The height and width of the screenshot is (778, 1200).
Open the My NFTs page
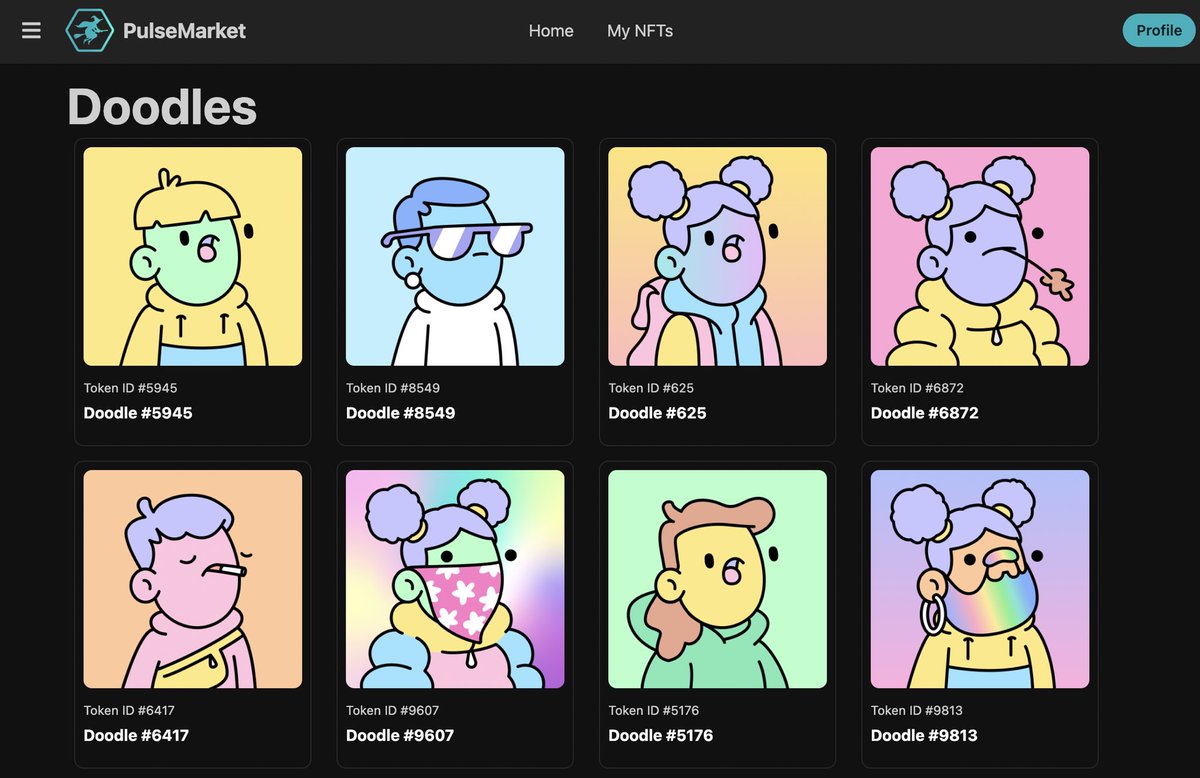pyautogui.click(x=640, y=31)
